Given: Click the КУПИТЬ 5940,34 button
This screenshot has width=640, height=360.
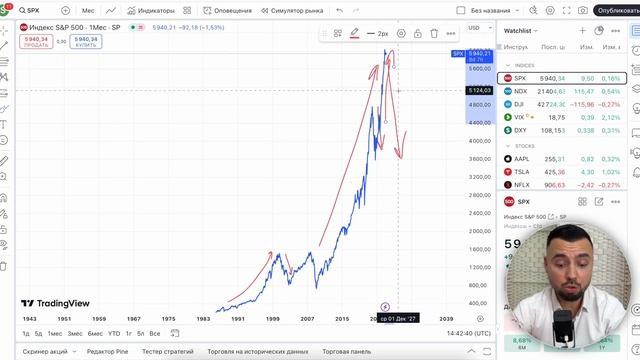Looking at the screenshot, I should pos(86,42).
